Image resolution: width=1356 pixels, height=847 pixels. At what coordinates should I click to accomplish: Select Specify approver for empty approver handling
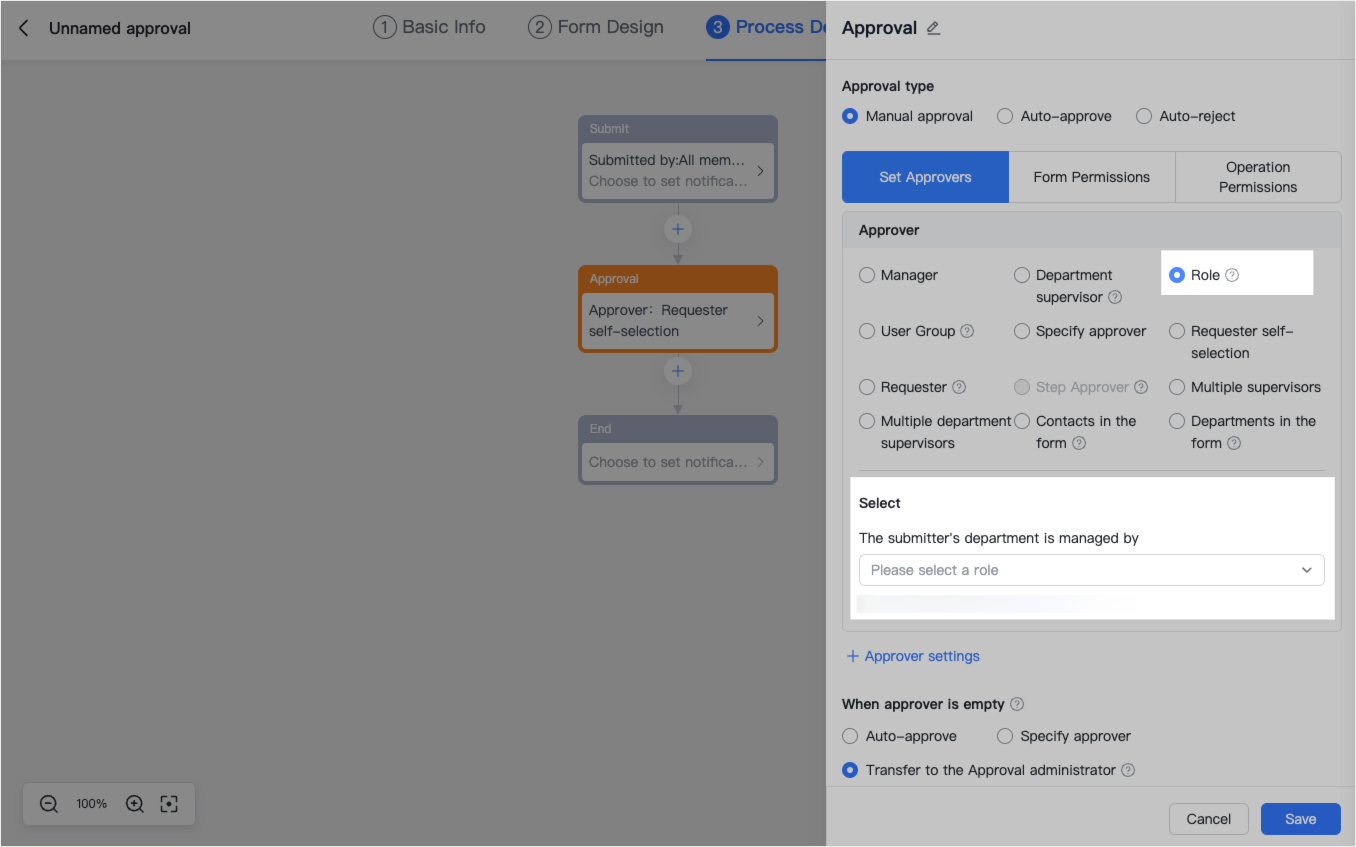(x=1004, y=735)
